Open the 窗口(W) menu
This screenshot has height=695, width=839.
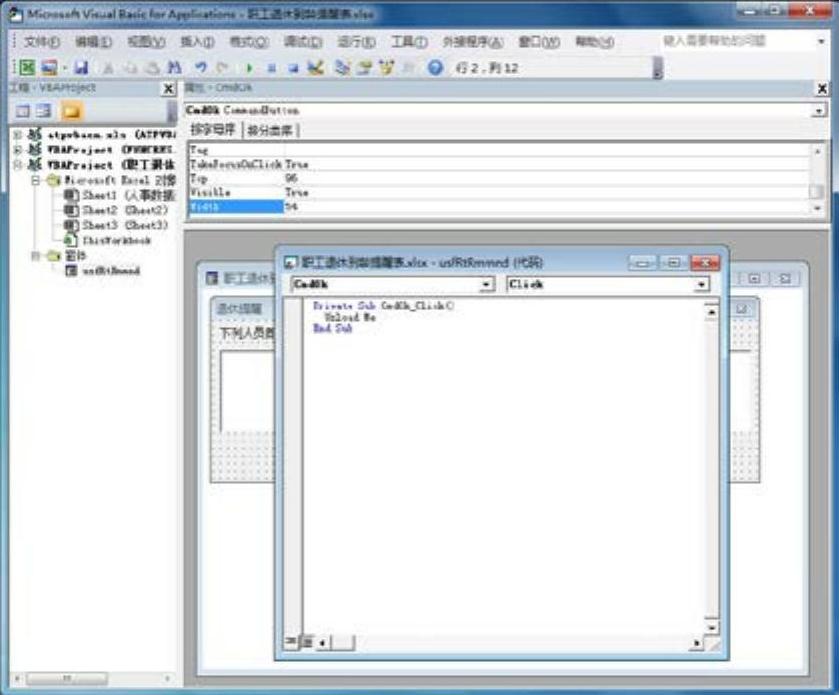[x=539, y=42]
